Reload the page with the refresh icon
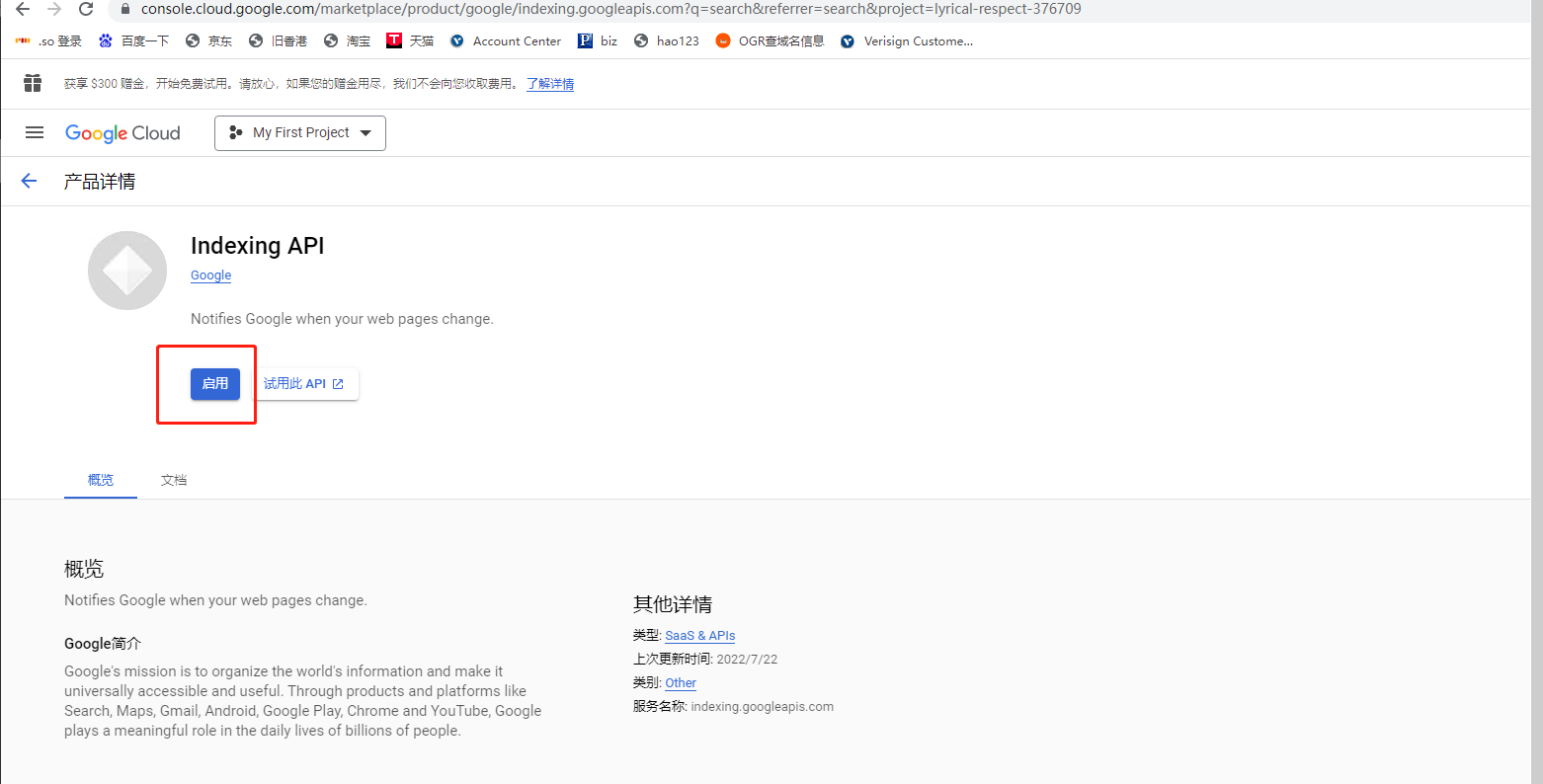This screenshot has width=1543, height=784. [86, 9]
